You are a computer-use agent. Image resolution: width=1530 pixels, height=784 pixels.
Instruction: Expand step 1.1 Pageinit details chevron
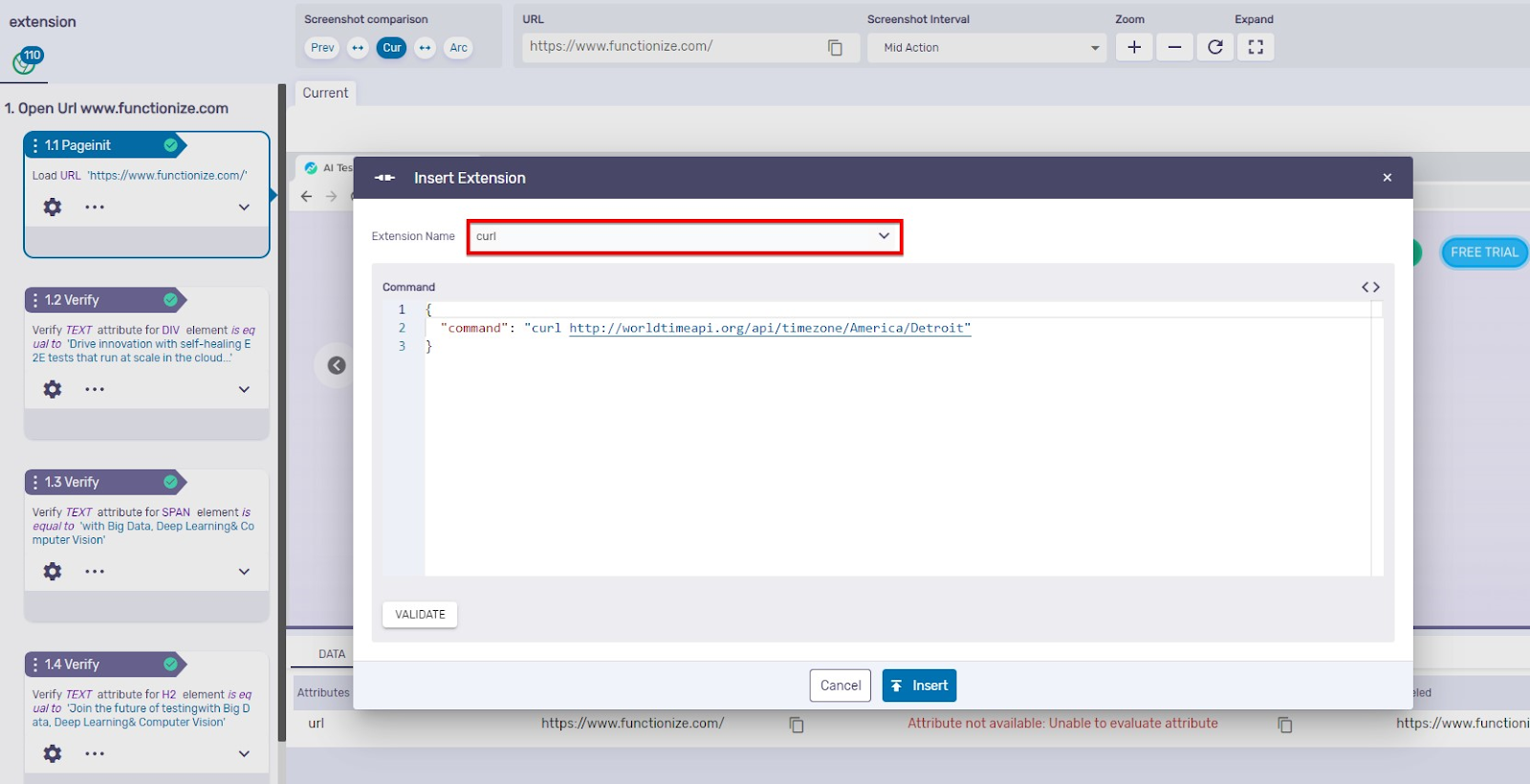point(244,207)
